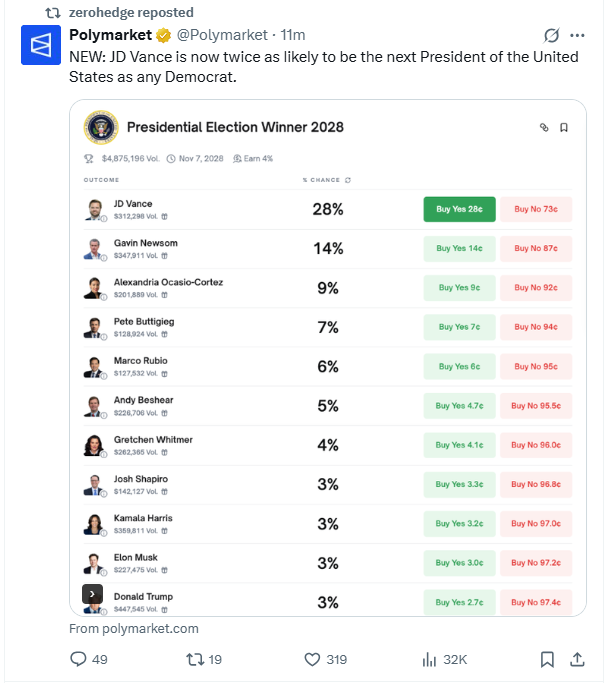Share the tweet using the upload arrow icon

pyautogui.click(x=577, y=659)
